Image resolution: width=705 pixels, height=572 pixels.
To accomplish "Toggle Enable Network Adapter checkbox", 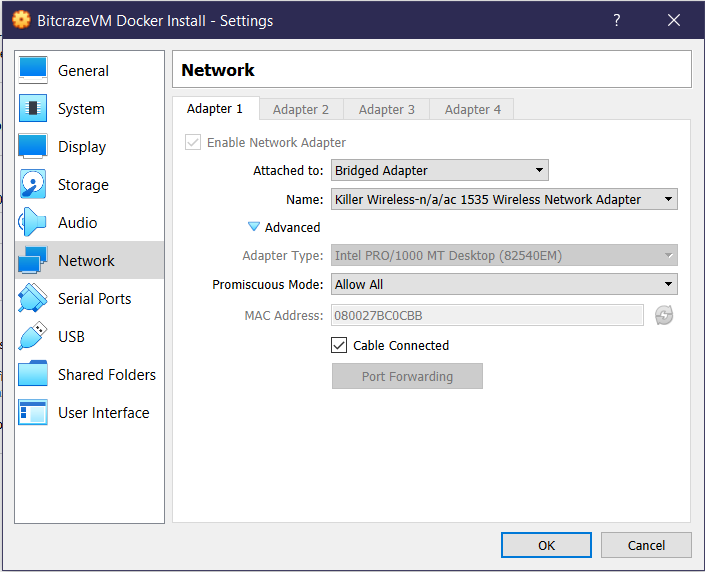I will point(193,142).
